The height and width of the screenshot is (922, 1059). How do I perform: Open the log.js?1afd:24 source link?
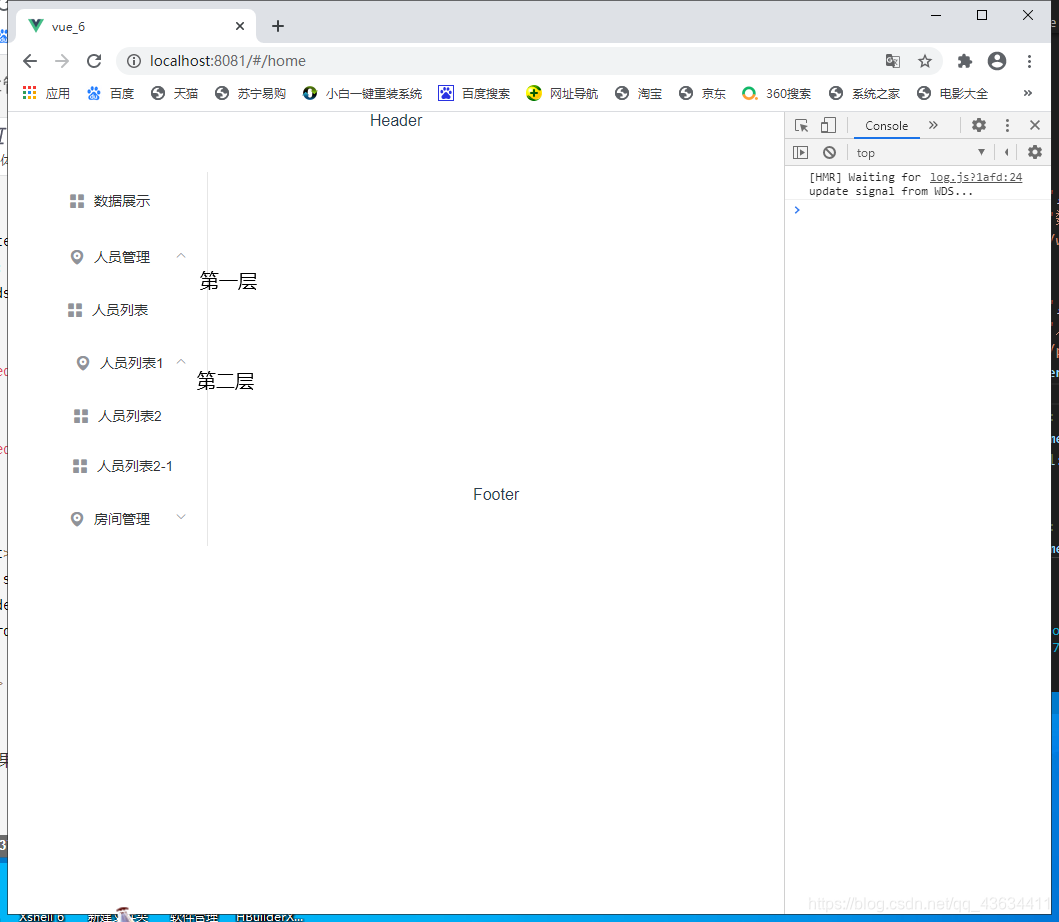click(976, 177)
